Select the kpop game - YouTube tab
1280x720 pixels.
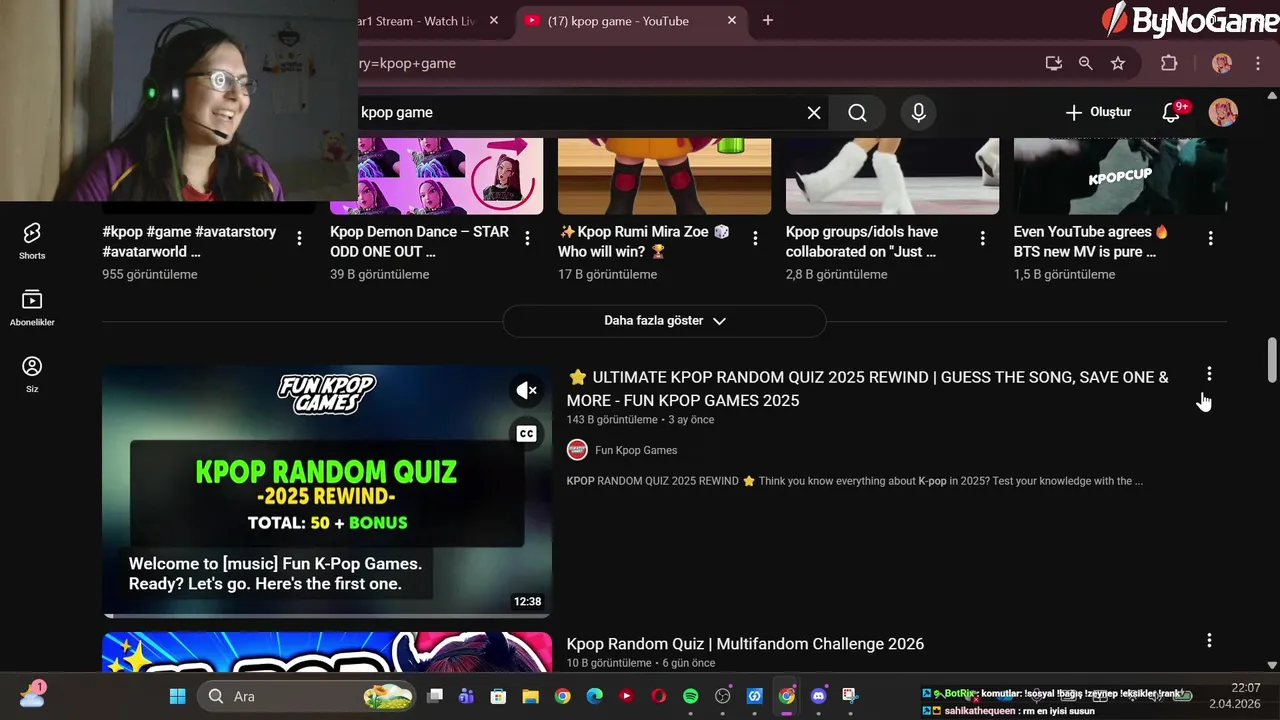click(630, 21)
